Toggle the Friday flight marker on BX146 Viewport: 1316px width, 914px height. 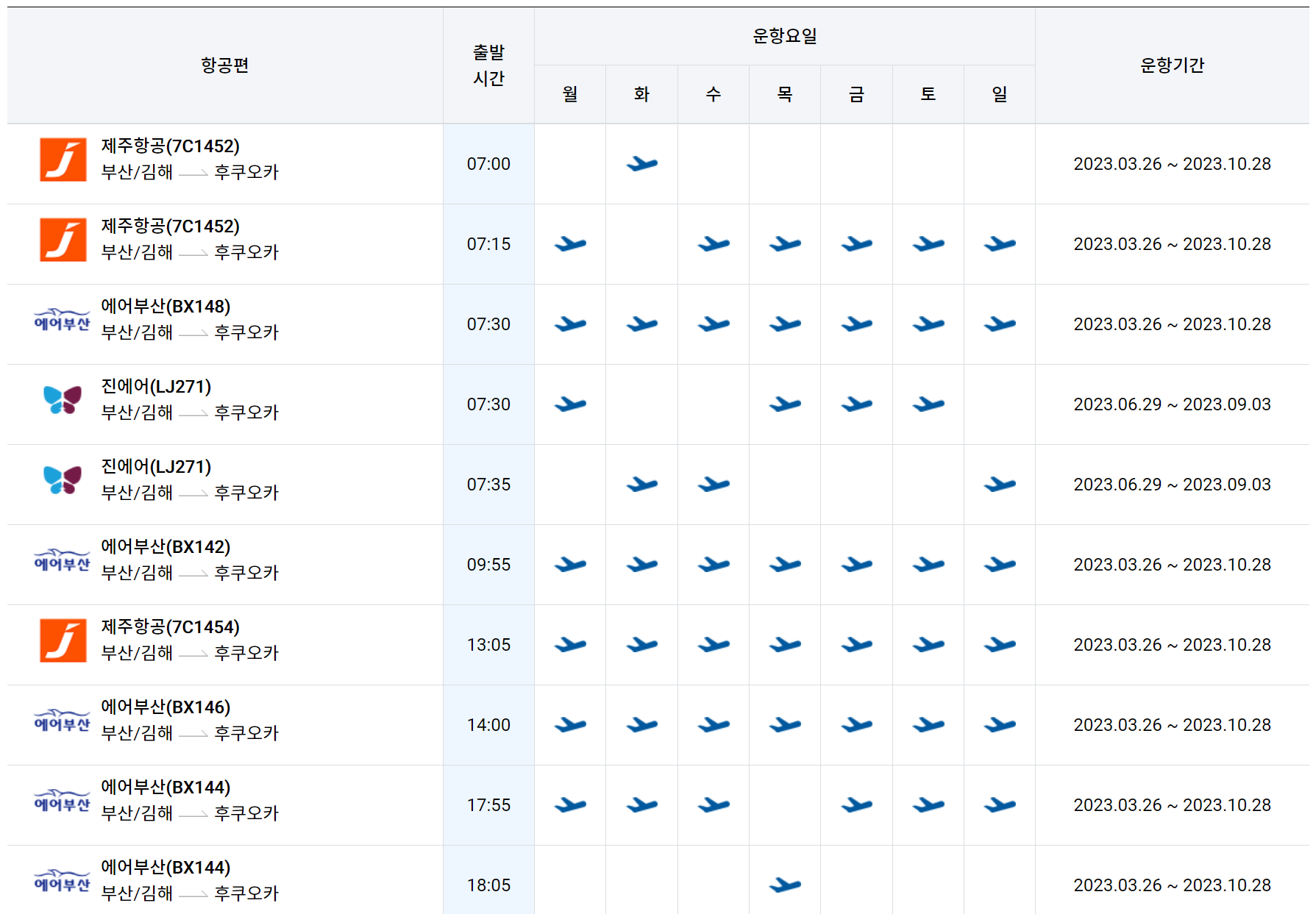tap(856, 724)
